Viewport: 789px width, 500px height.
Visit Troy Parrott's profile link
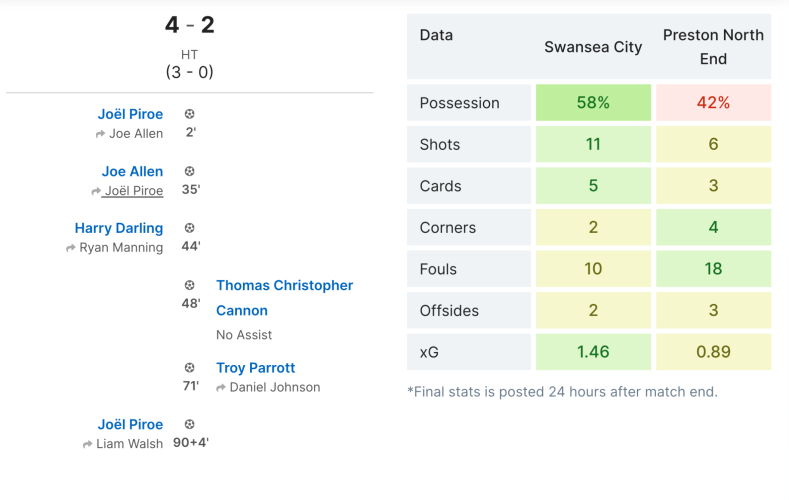point(256,367)
